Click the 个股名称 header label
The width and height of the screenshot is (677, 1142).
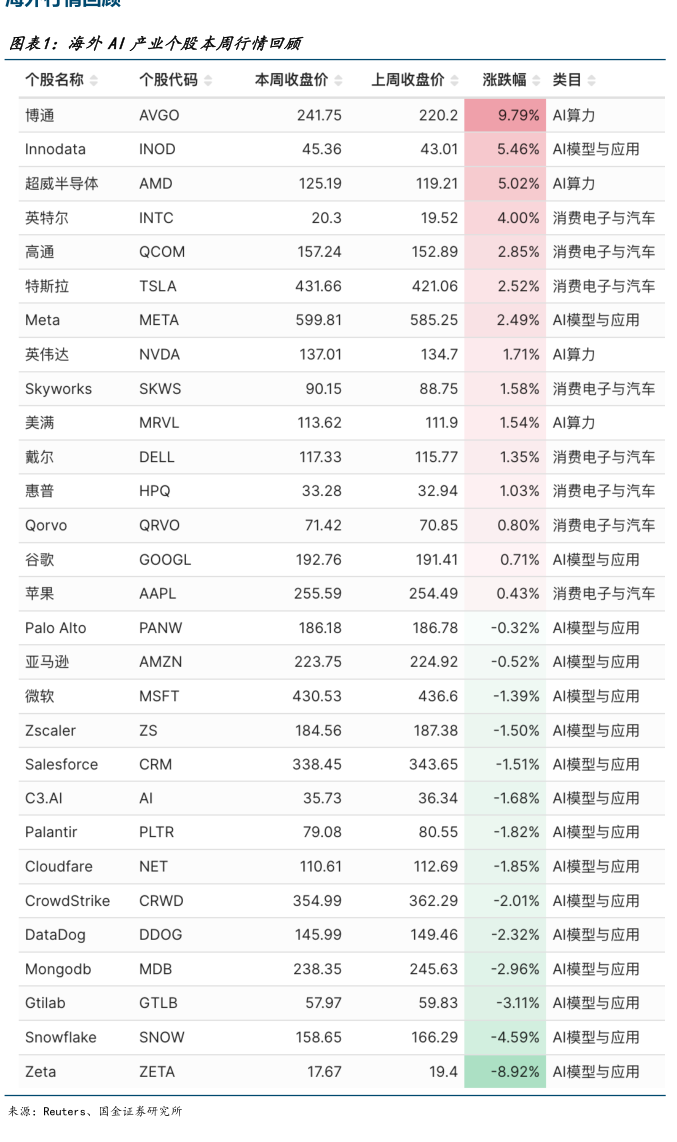[54, 80]
